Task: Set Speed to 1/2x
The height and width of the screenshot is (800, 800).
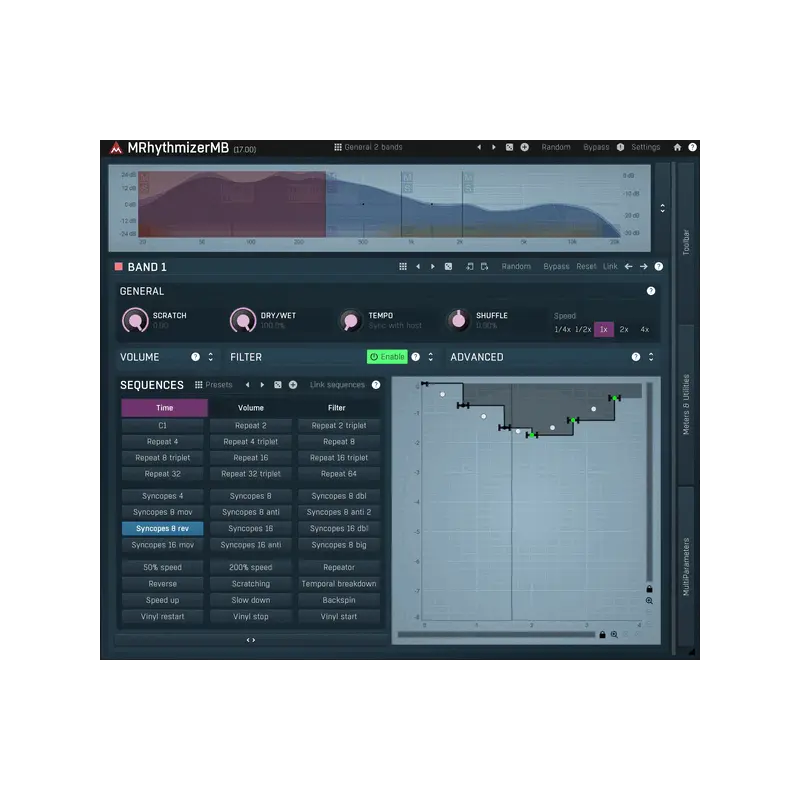Action: 583,330
